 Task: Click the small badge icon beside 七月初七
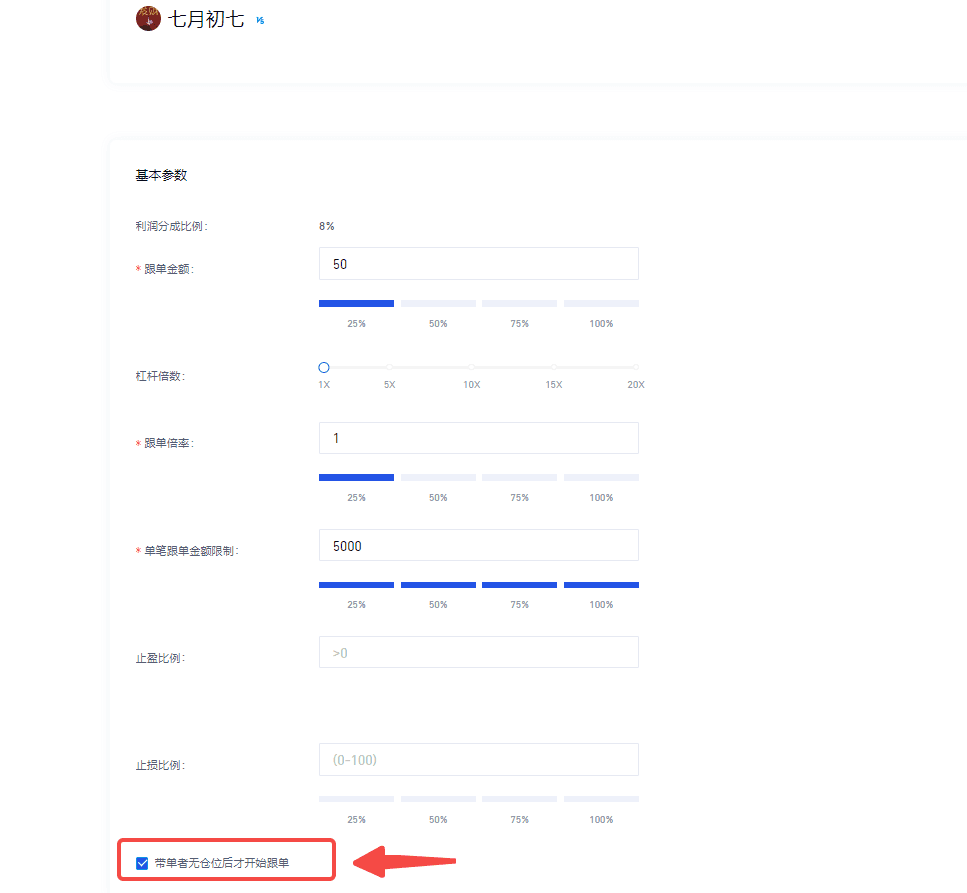coord(260,20)
